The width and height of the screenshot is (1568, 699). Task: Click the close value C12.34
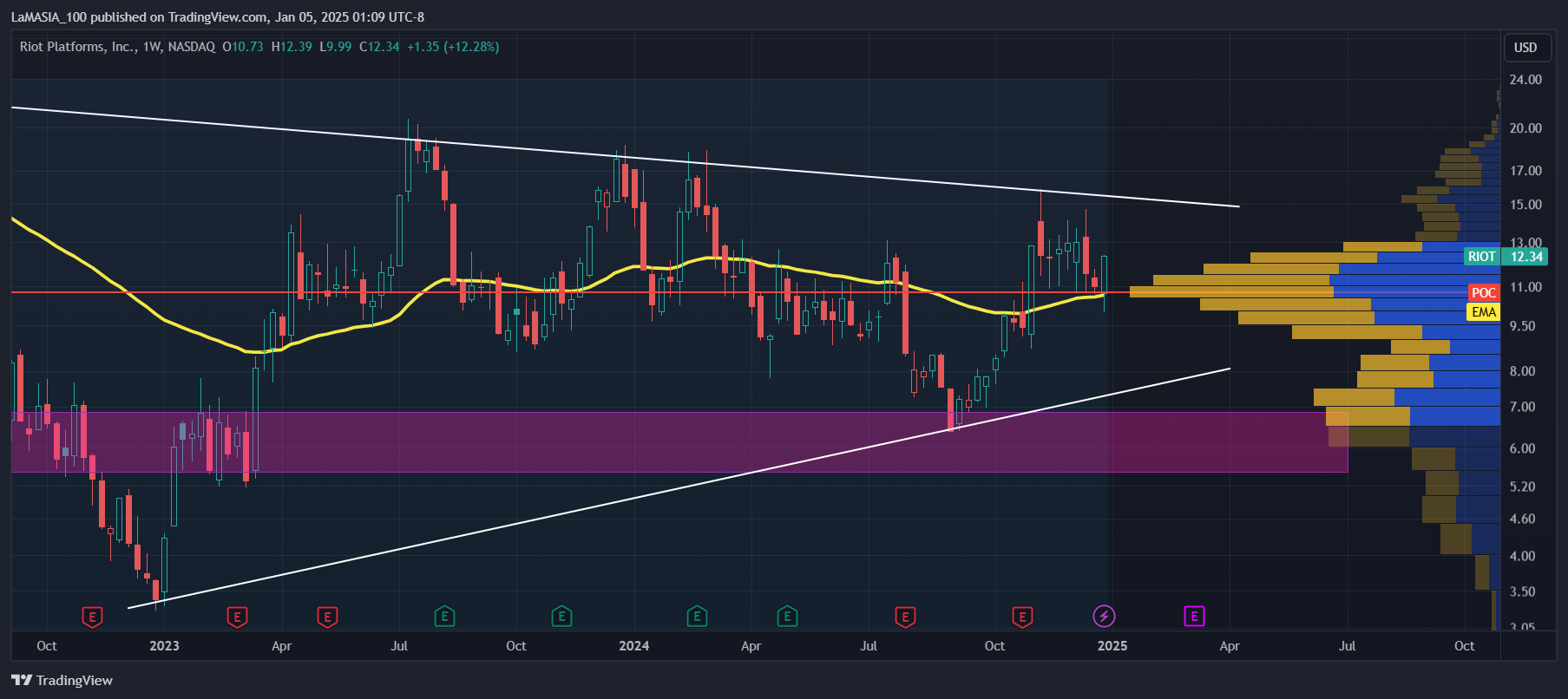pos(379,47)
